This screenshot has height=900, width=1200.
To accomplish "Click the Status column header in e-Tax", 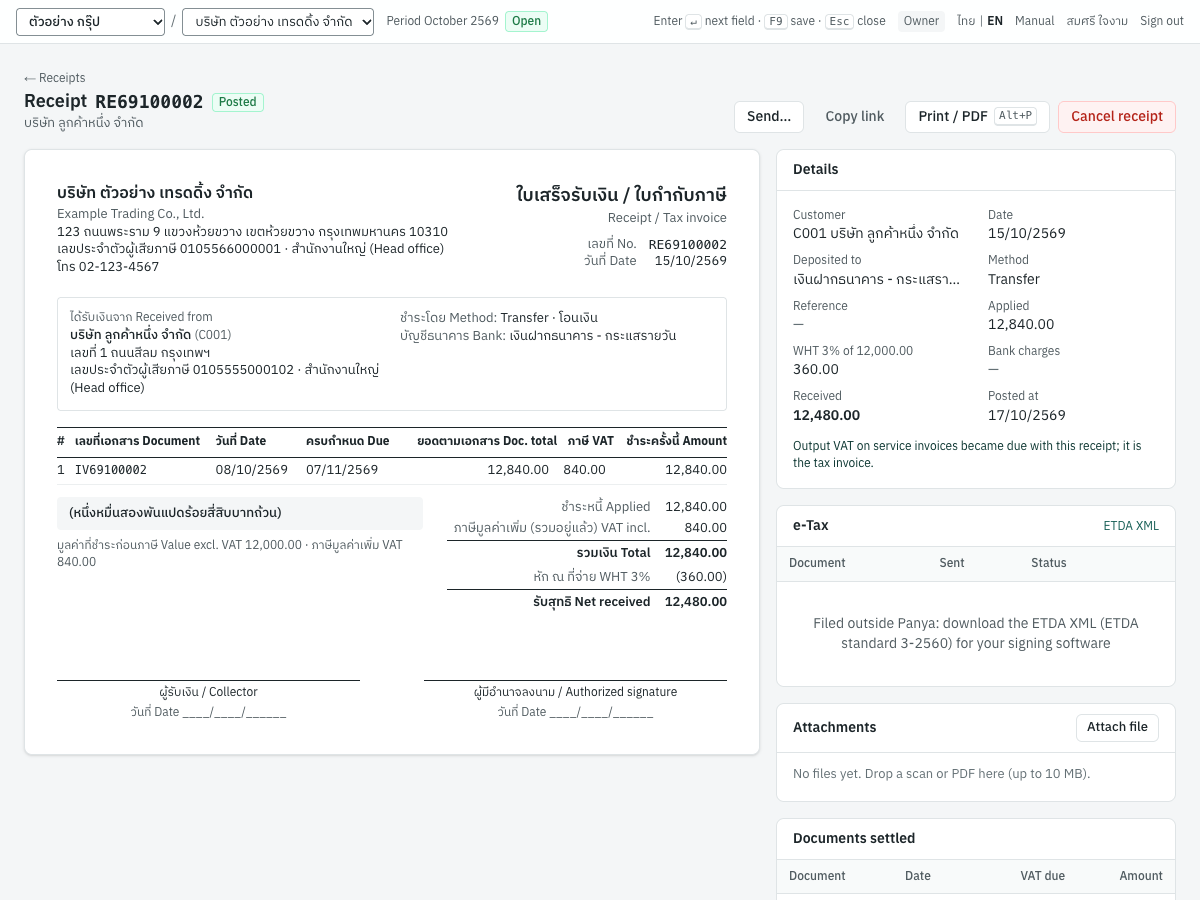I will coord(1049,563).
